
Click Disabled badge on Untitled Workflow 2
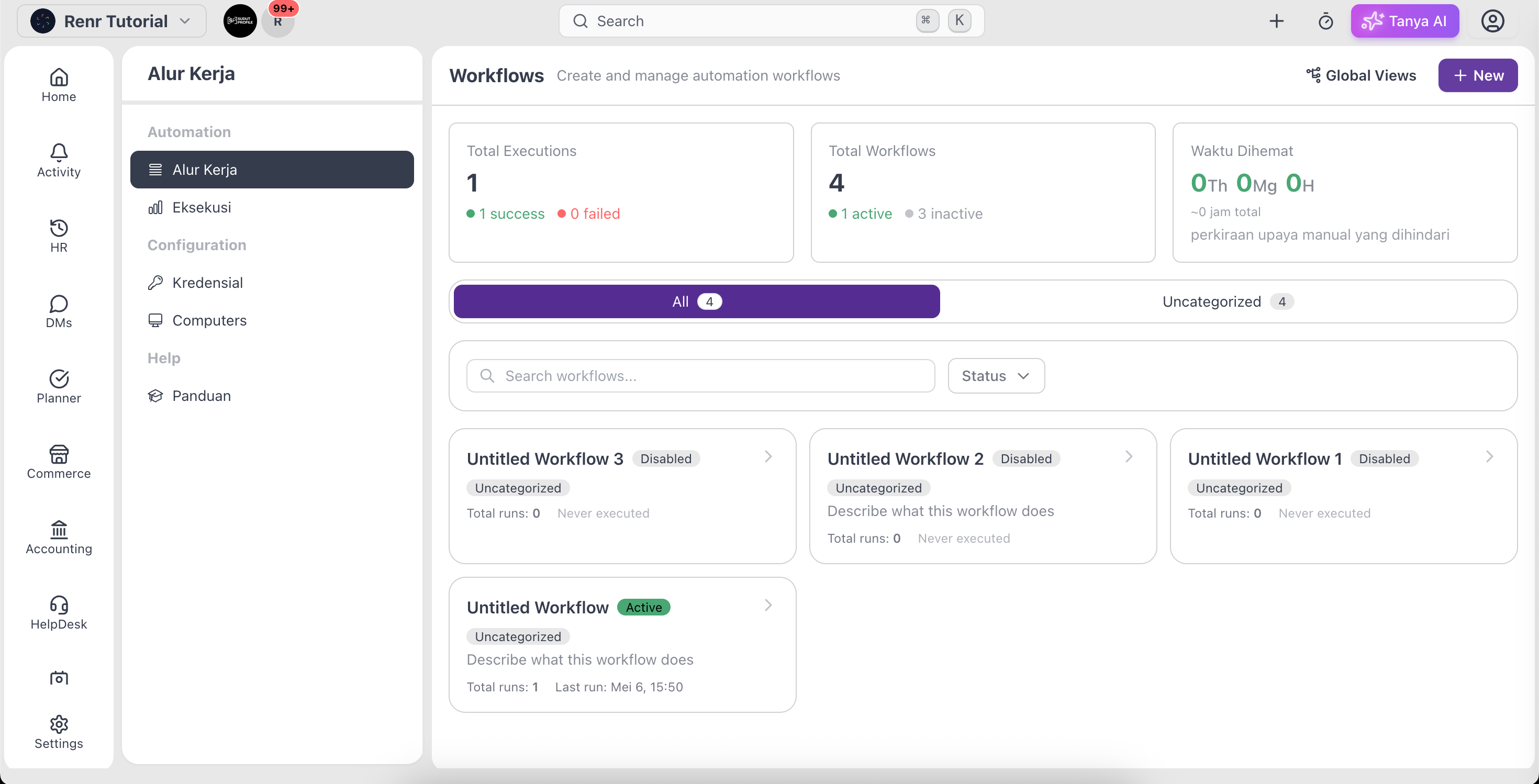[x=1026, y=458]
